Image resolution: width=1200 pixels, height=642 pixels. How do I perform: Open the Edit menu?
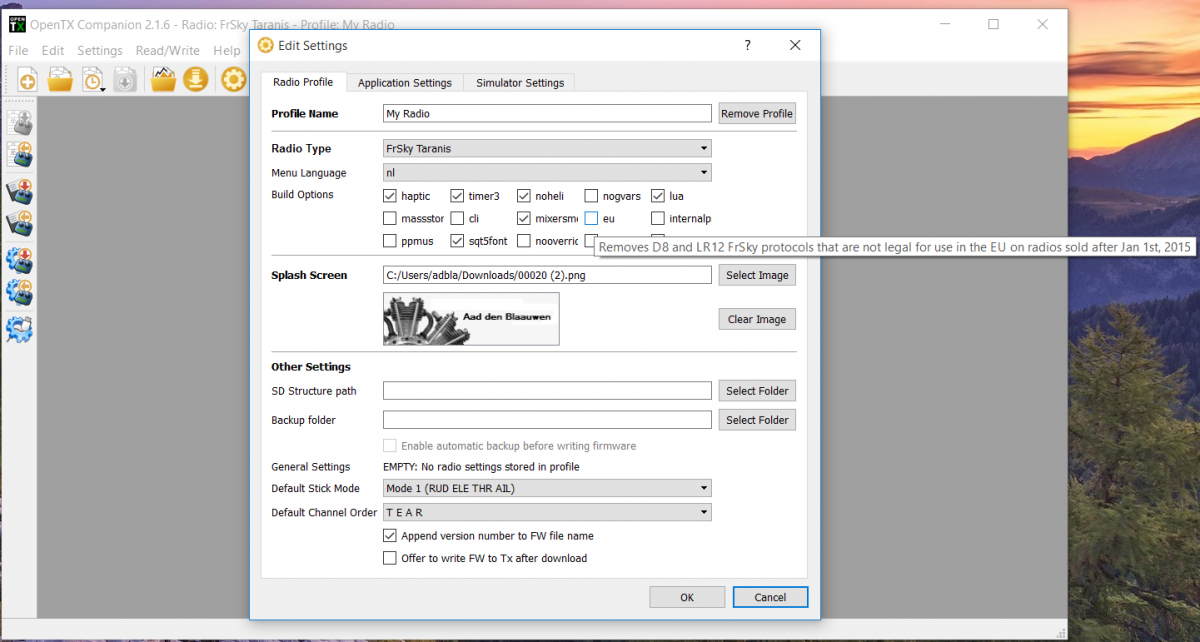[53, 50]
